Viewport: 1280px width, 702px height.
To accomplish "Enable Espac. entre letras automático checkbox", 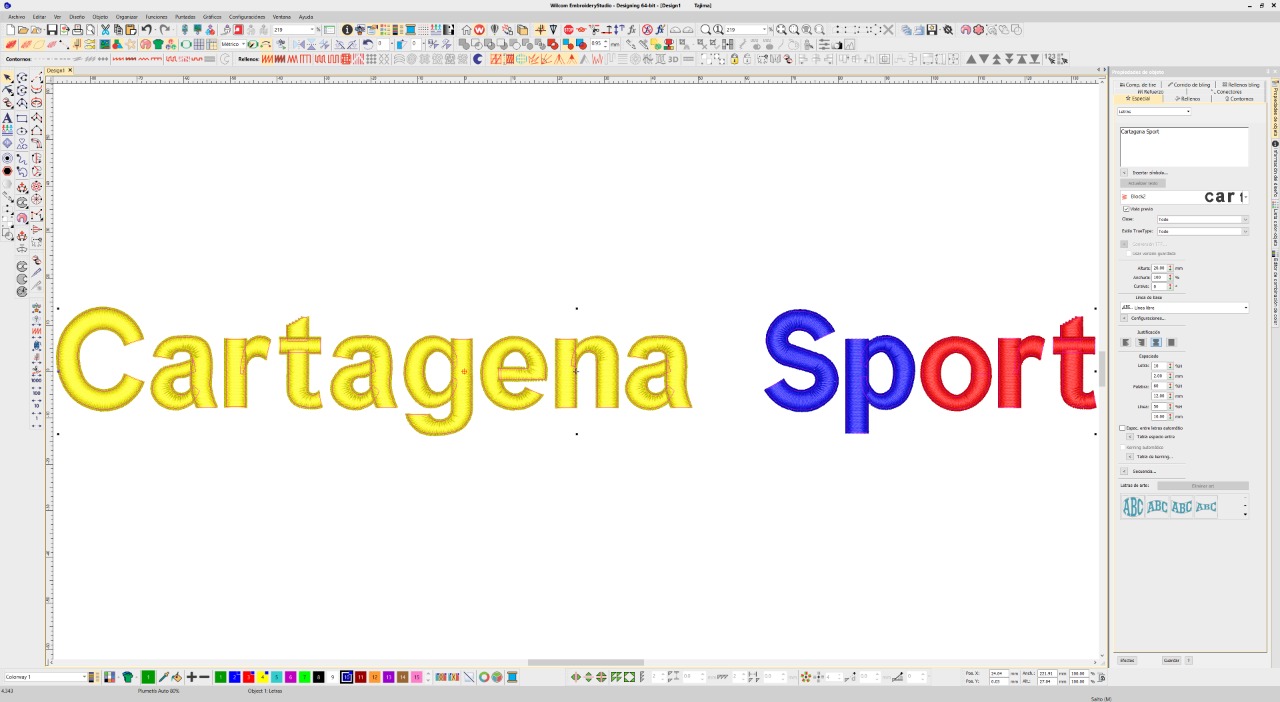I will point(1122,428).
